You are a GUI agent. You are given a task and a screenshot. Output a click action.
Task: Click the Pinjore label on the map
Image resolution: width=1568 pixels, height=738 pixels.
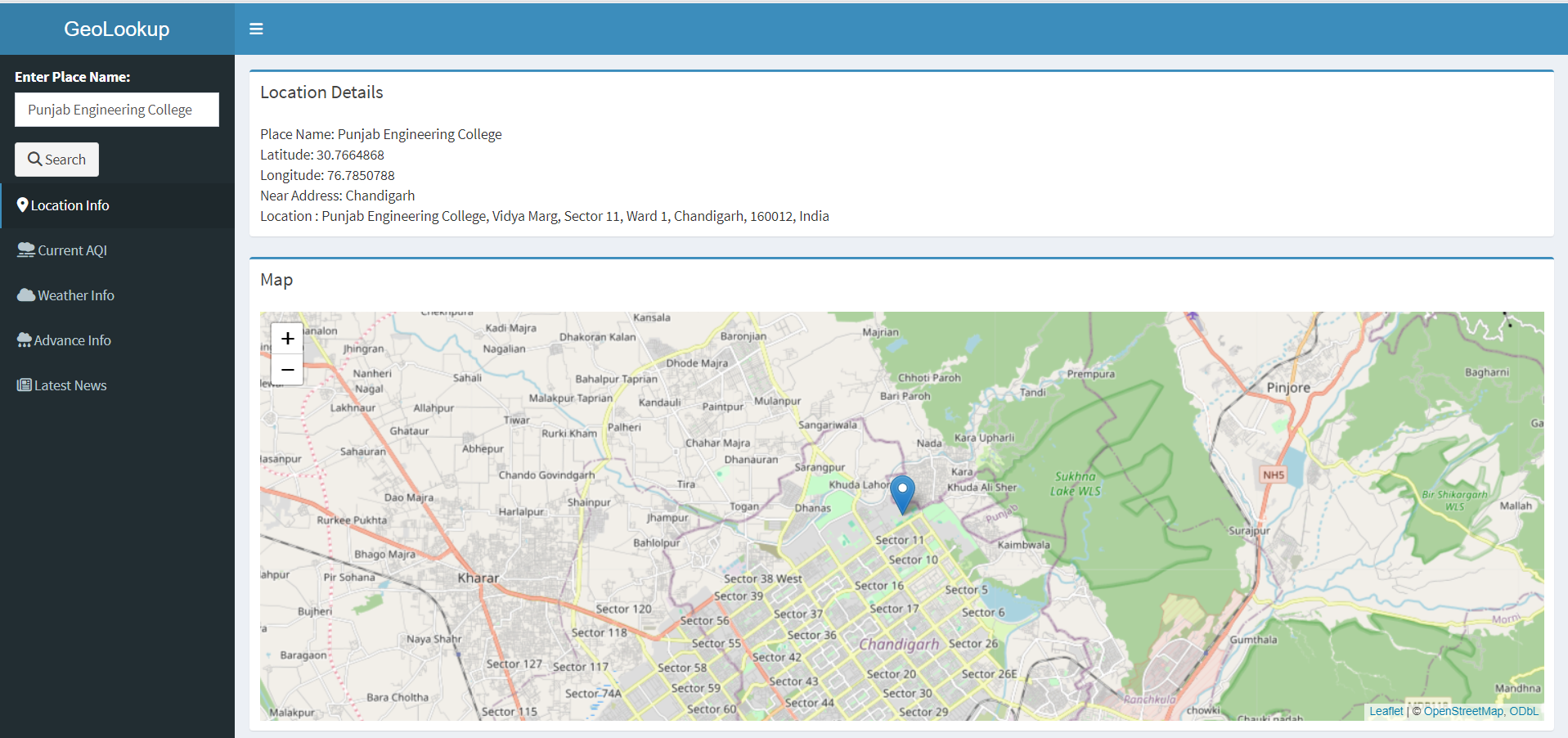(x=1288, y=387)
